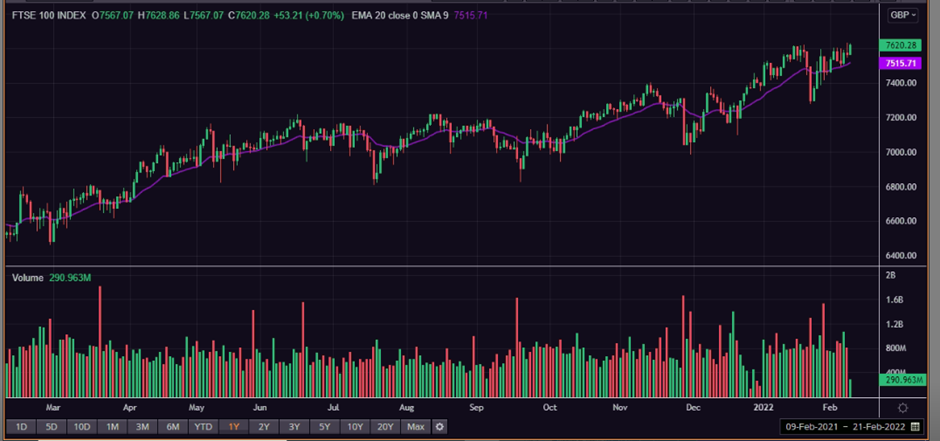Click the Feb label on time axis
Viewport: 940px width, 441px height.
click(x=830, y=407)
